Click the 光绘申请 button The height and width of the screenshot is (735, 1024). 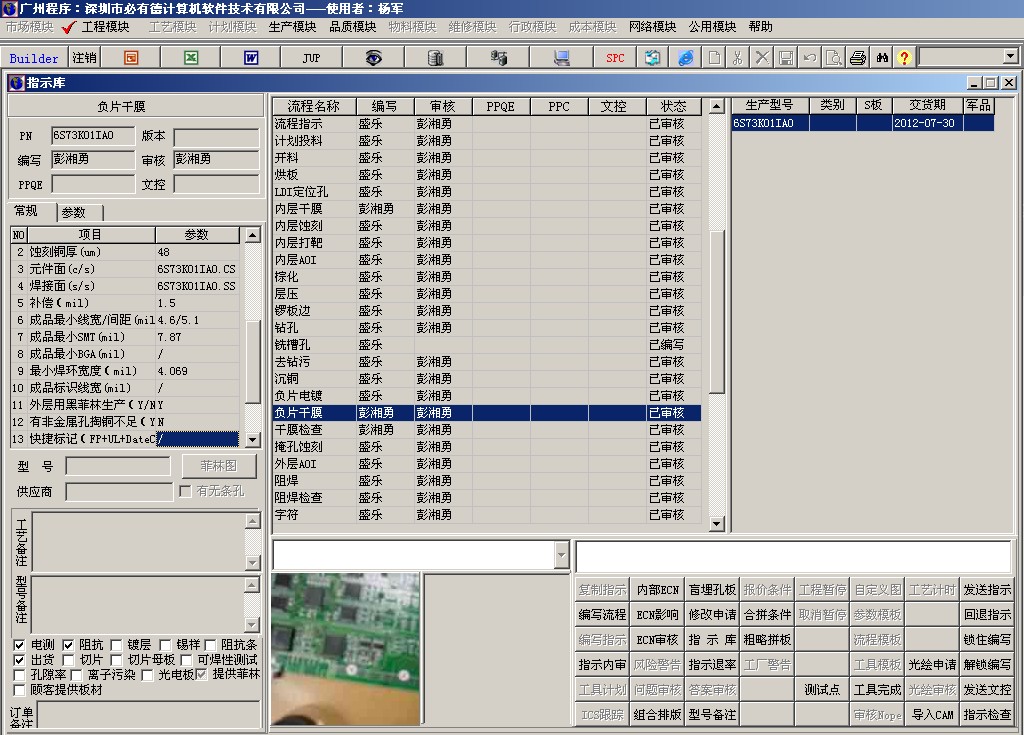(932, 664)
